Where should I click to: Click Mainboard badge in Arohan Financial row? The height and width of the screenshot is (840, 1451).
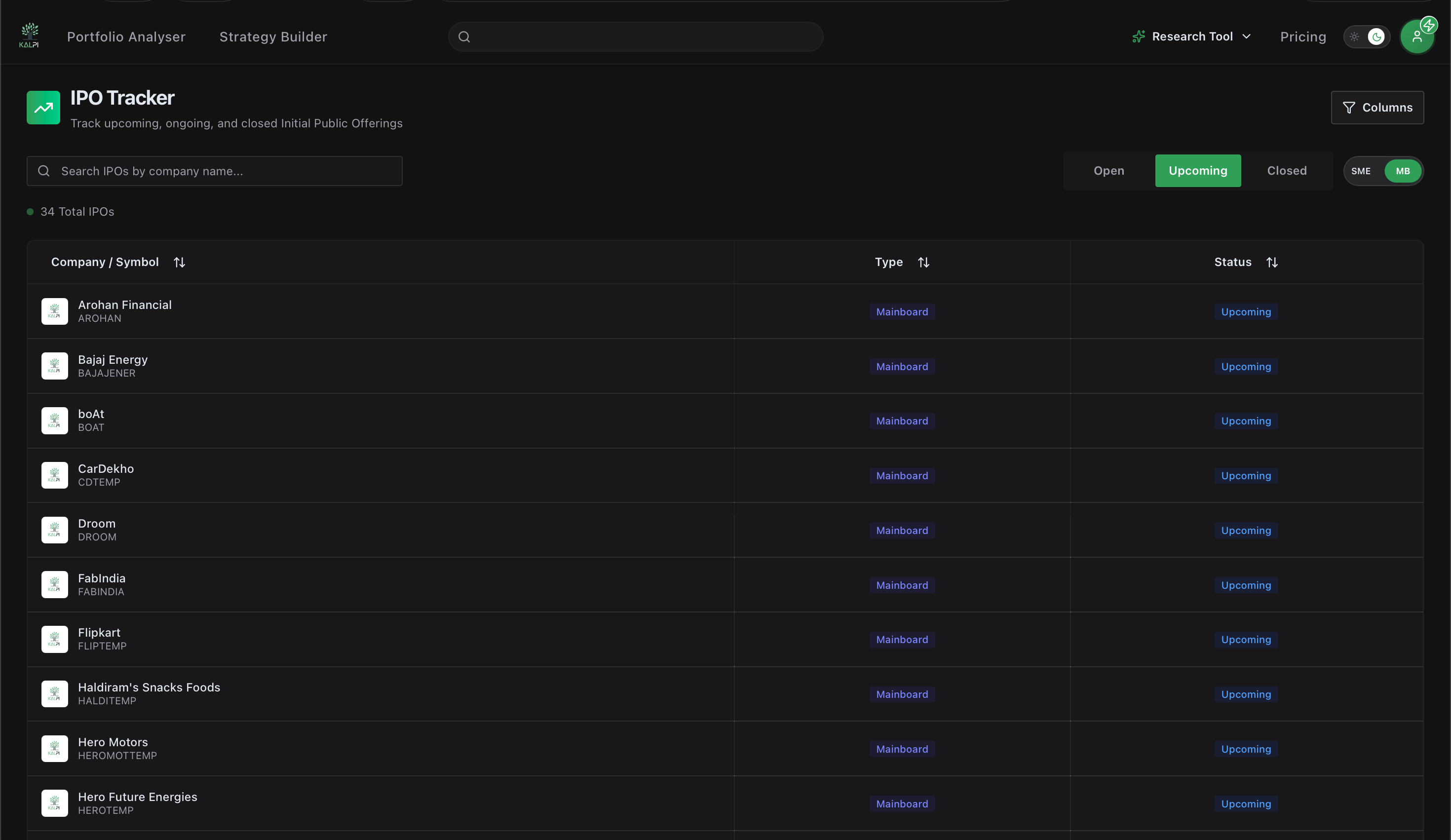click(x=902, y=312)
